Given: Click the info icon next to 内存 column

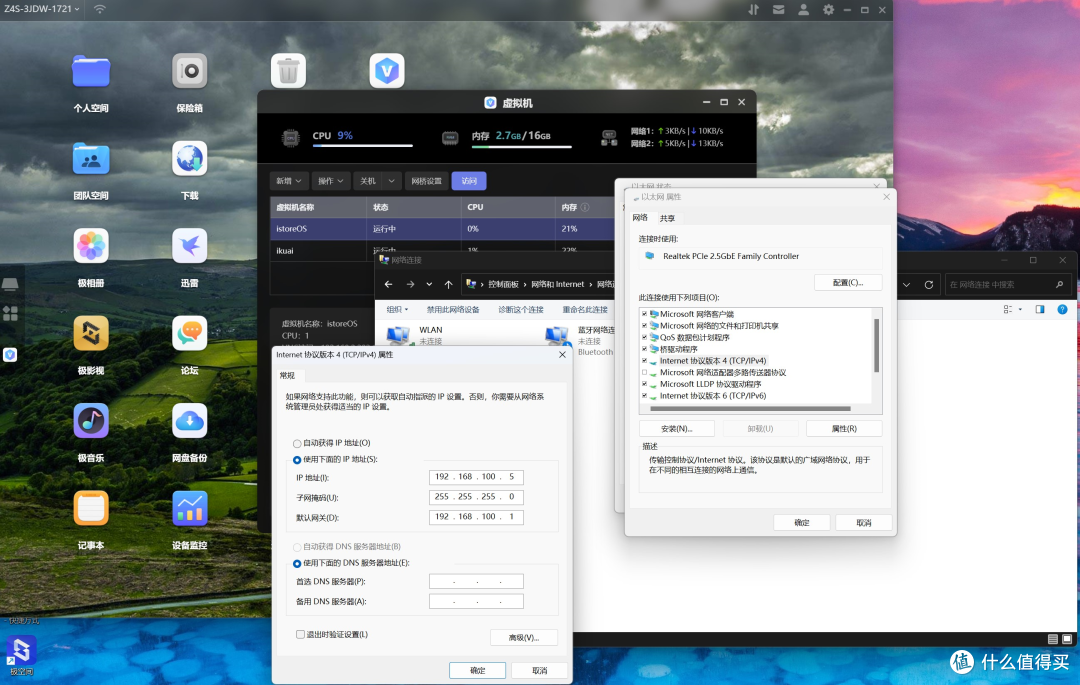Looking at the screenshot, I should pyautogui.click(x=585, y=207).
